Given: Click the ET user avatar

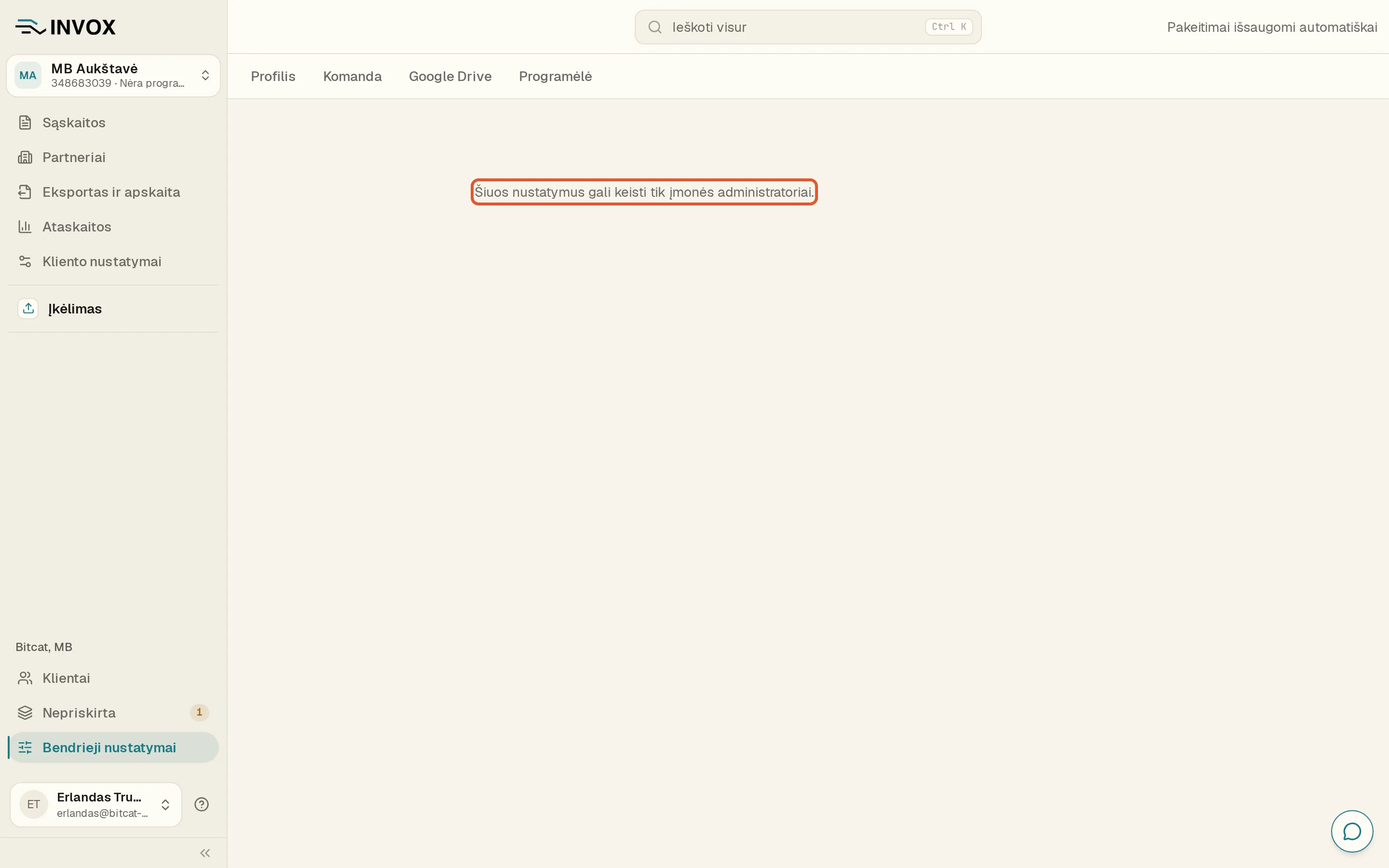Looking at the screenshot, I should [33, 804].
